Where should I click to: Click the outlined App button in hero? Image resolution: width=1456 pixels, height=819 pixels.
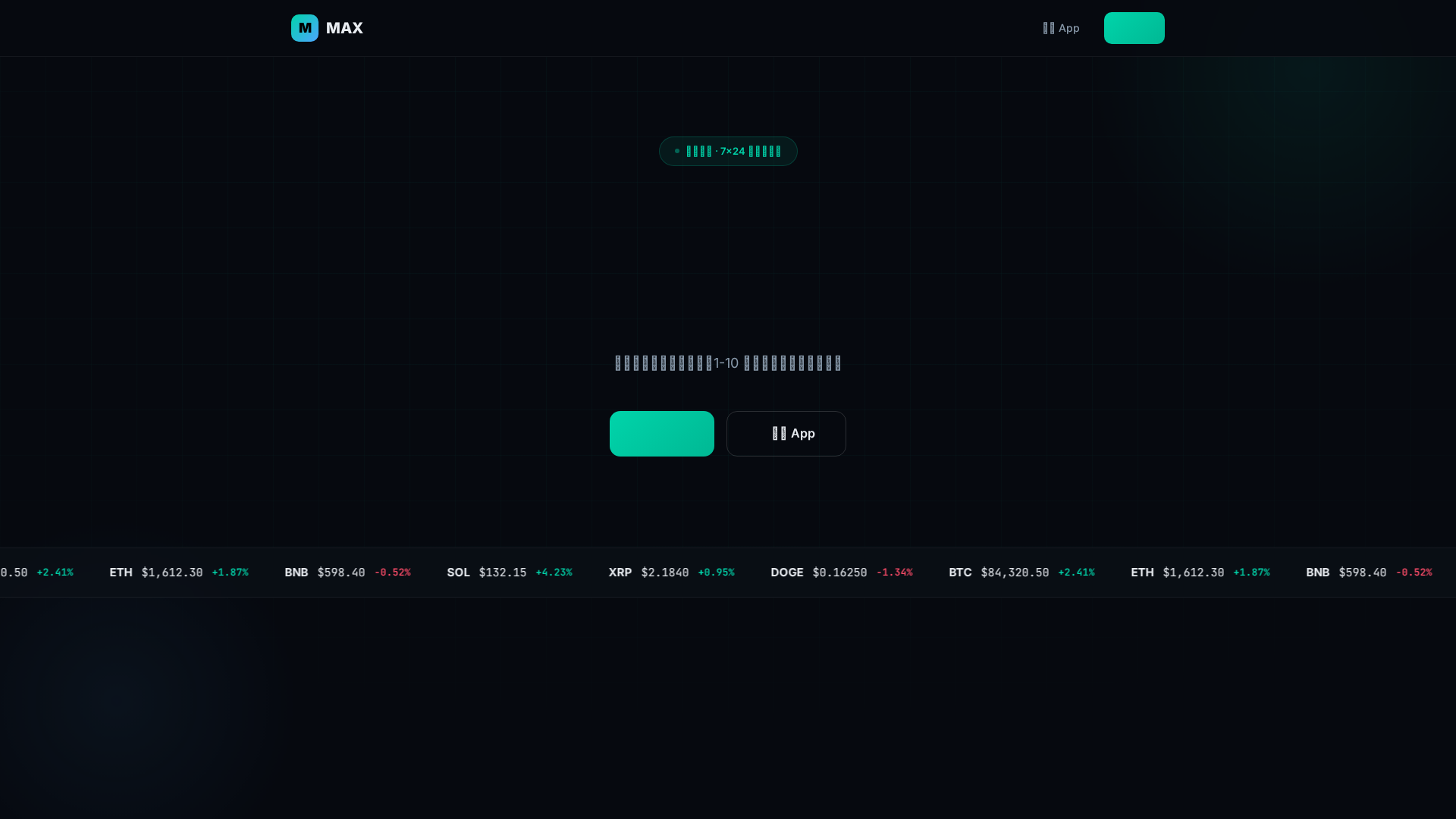786,434
